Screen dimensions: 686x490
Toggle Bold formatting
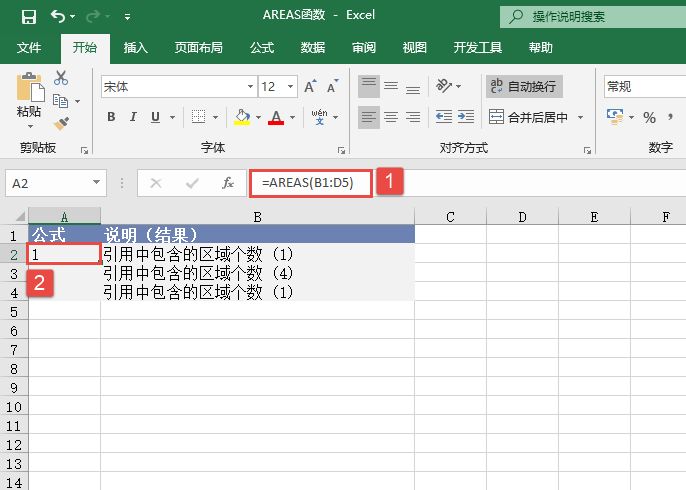111,117
